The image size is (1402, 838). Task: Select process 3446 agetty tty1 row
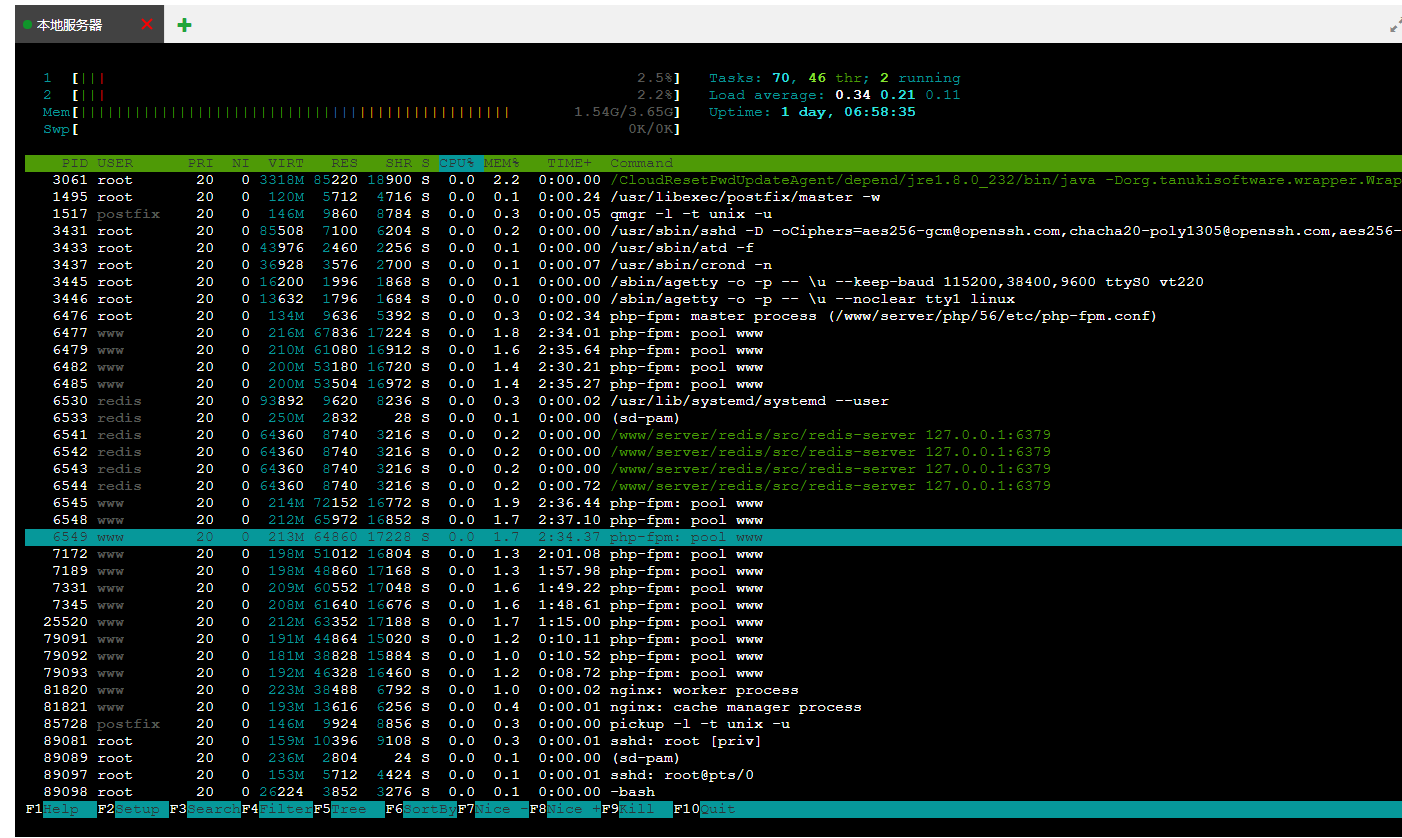(x=713, y=299)
